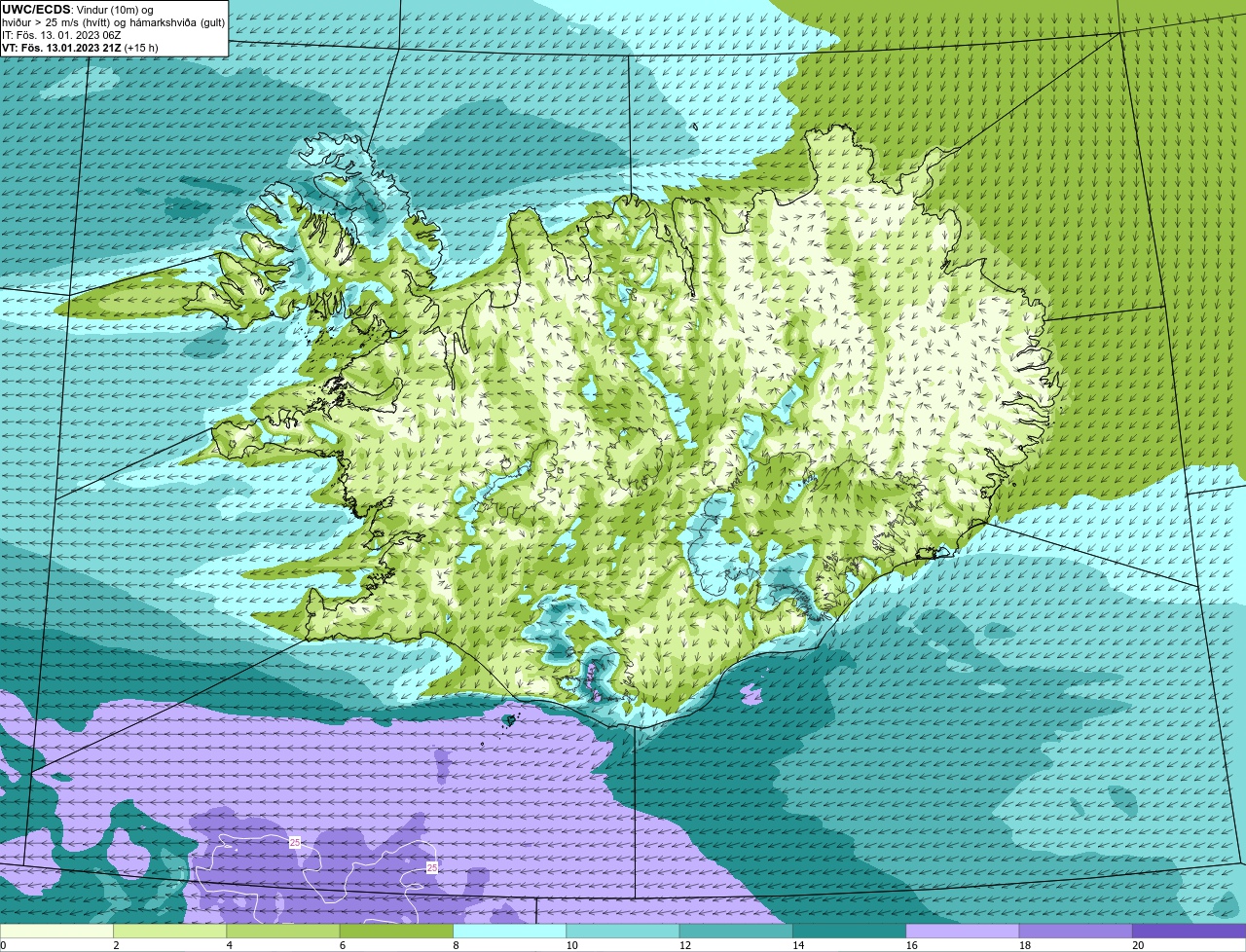
Task: Select the dark teal 14–16 m/s legend swatch
Action: pyautogui.click(x=849, y=931)
